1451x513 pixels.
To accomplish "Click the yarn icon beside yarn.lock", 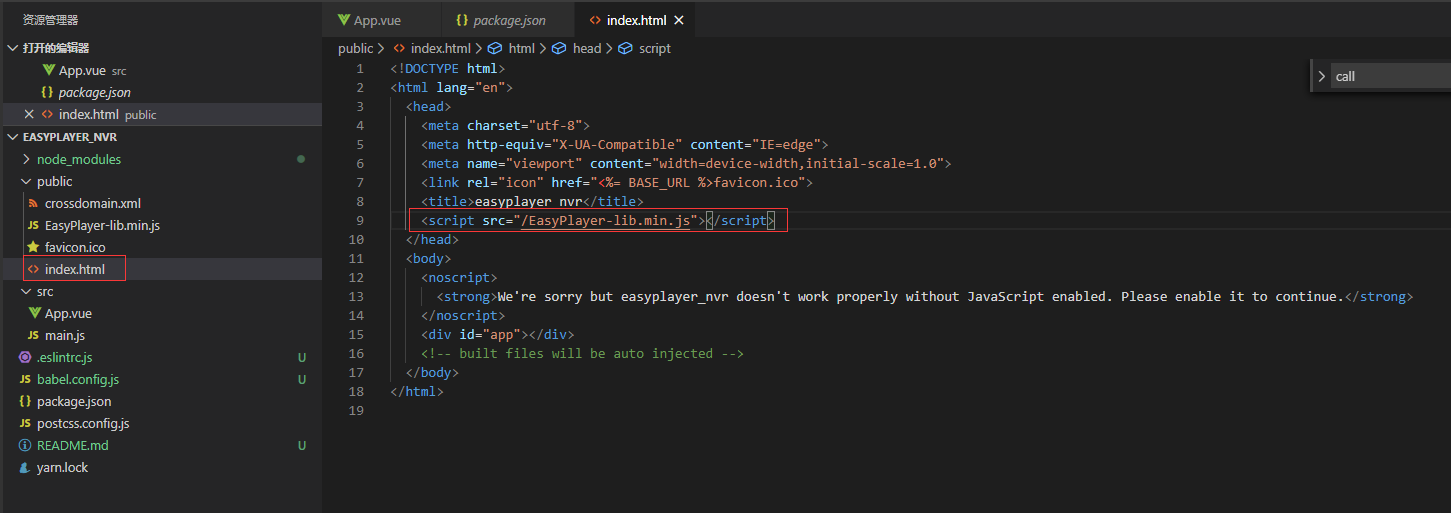I will coord(25,467).
